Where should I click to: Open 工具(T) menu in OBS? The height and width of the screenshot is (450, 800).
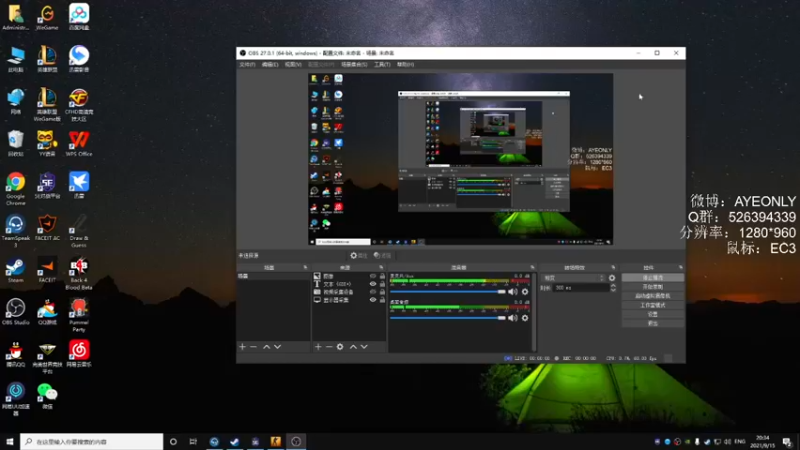point(382,65)
